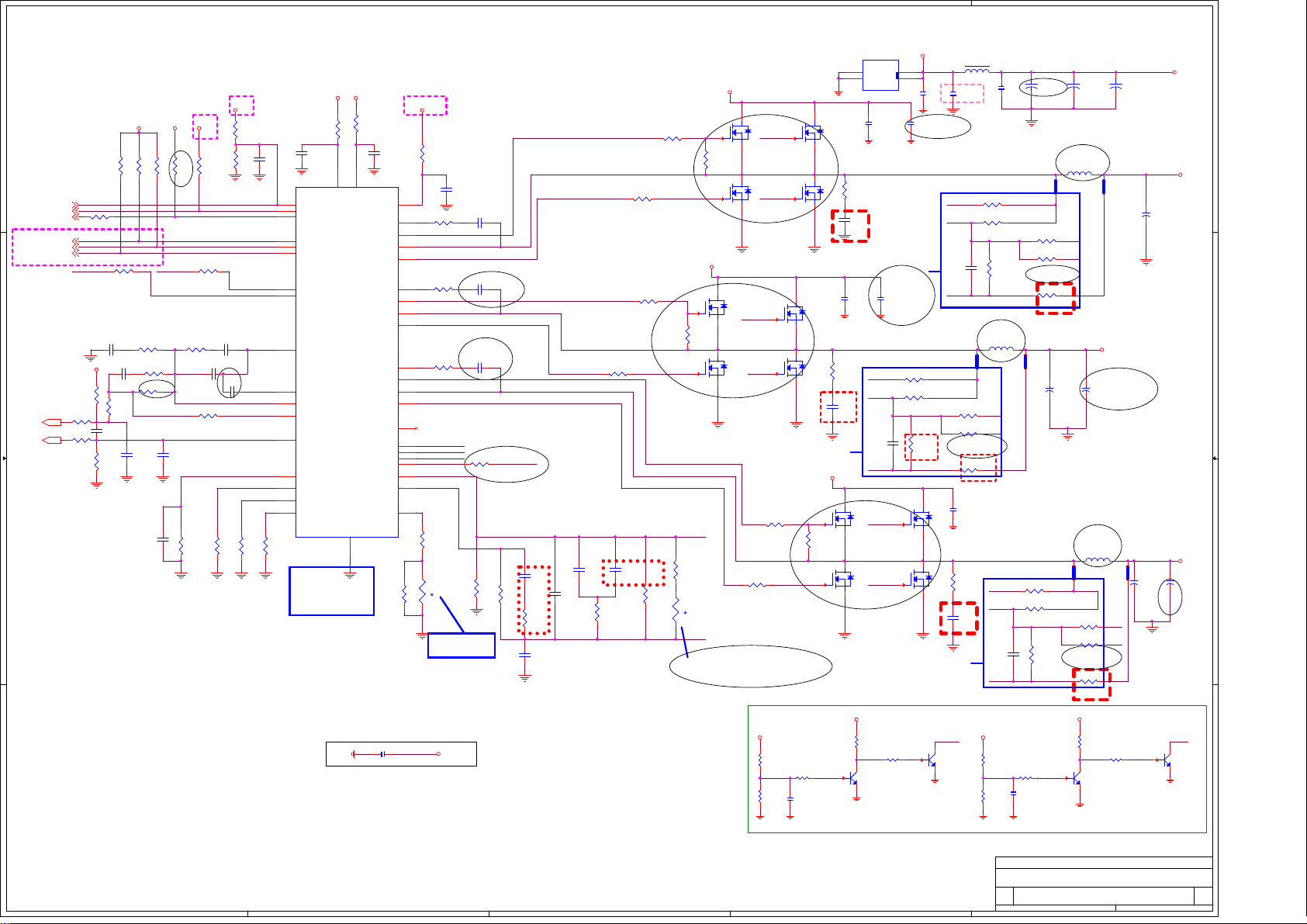1307x924 pixels.
Task: Select the tall red dotted rectangle
Action: click(534, 600)
